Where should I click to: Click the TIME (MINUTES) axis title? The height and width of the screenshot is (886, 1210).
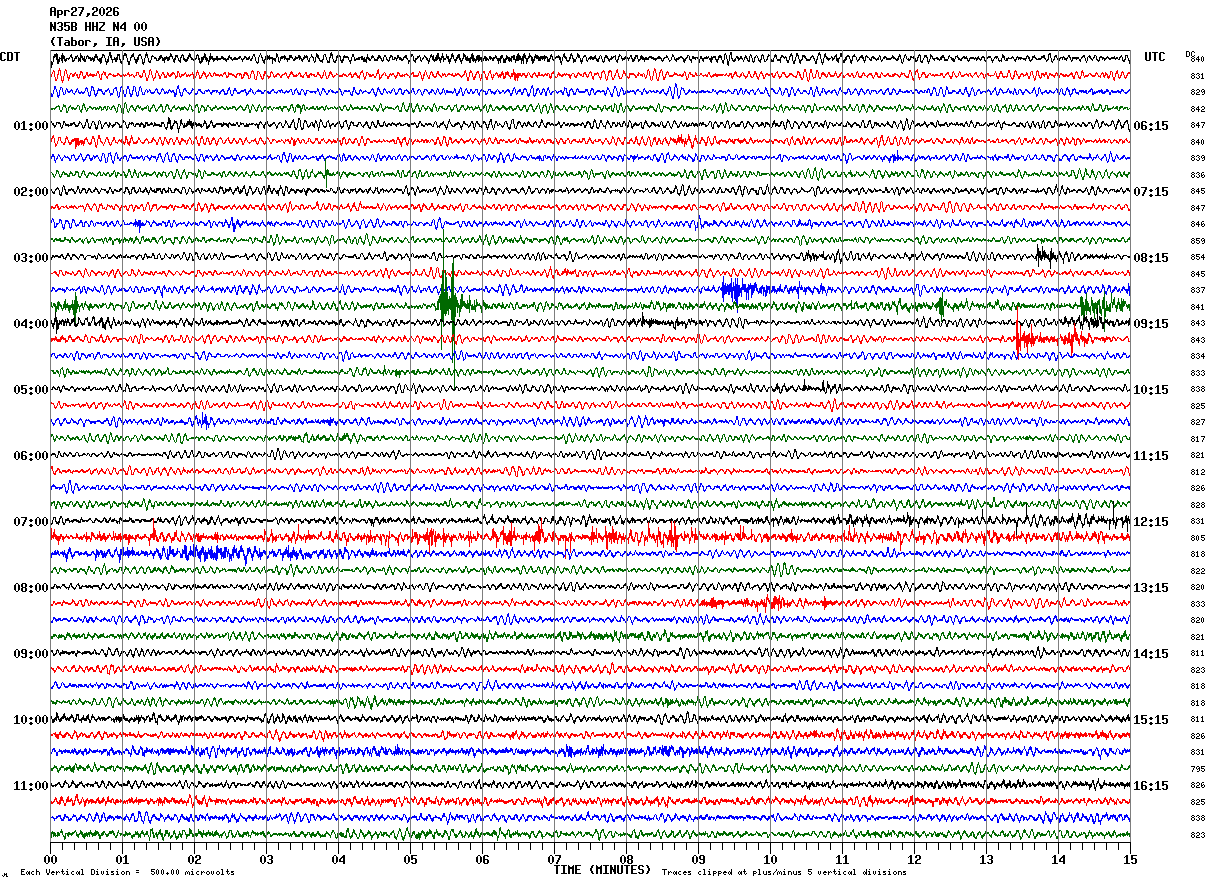tap(602, 870)
